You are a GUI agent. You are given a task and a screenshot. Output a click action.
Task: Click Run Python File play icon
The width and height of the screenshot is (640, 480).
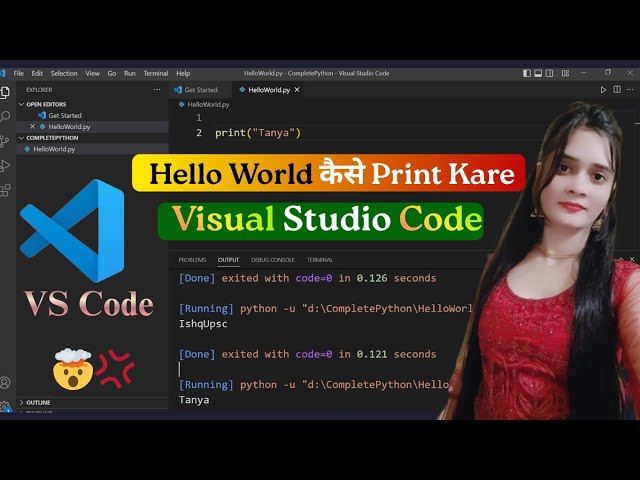pos(603,90)
